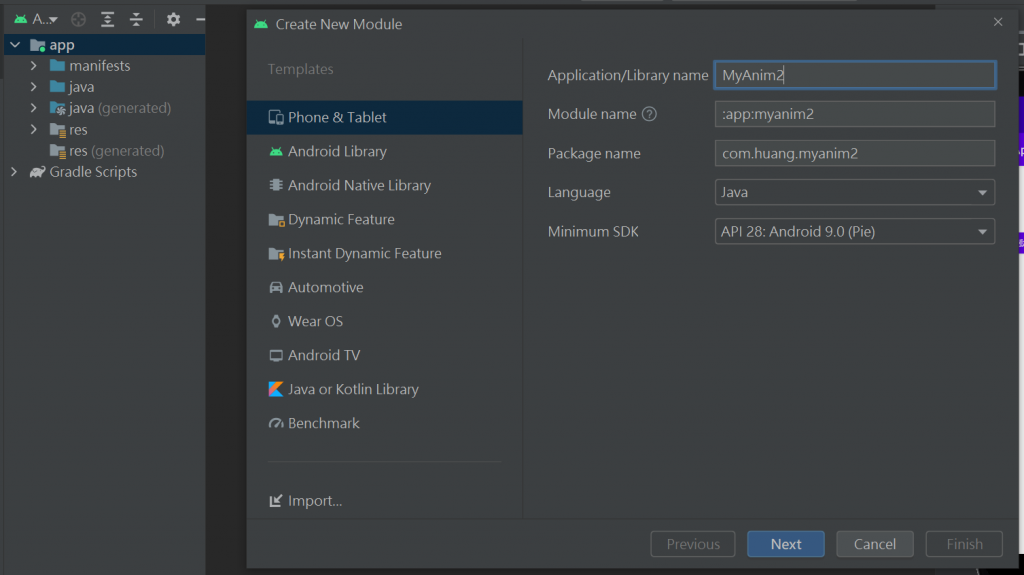
Task: Choose the Java or Kotlin Library template
Action: tap(353, 389)
